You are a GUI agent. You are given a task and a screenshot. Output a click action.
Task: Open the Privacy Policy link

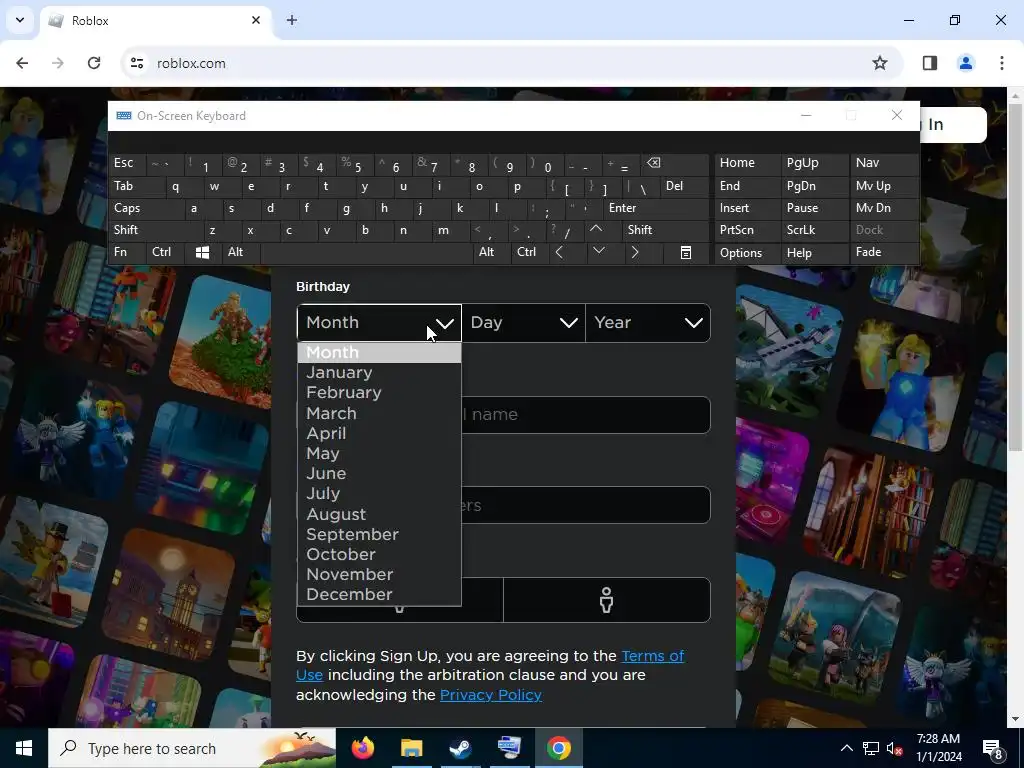tap(490, 695)
